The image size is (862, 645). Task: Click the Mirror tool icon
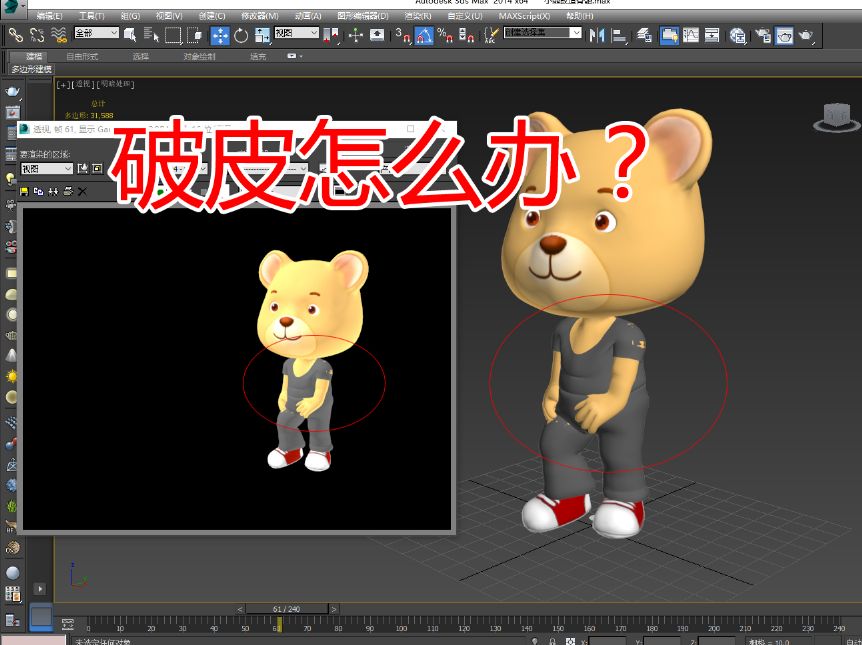point(596,36)
